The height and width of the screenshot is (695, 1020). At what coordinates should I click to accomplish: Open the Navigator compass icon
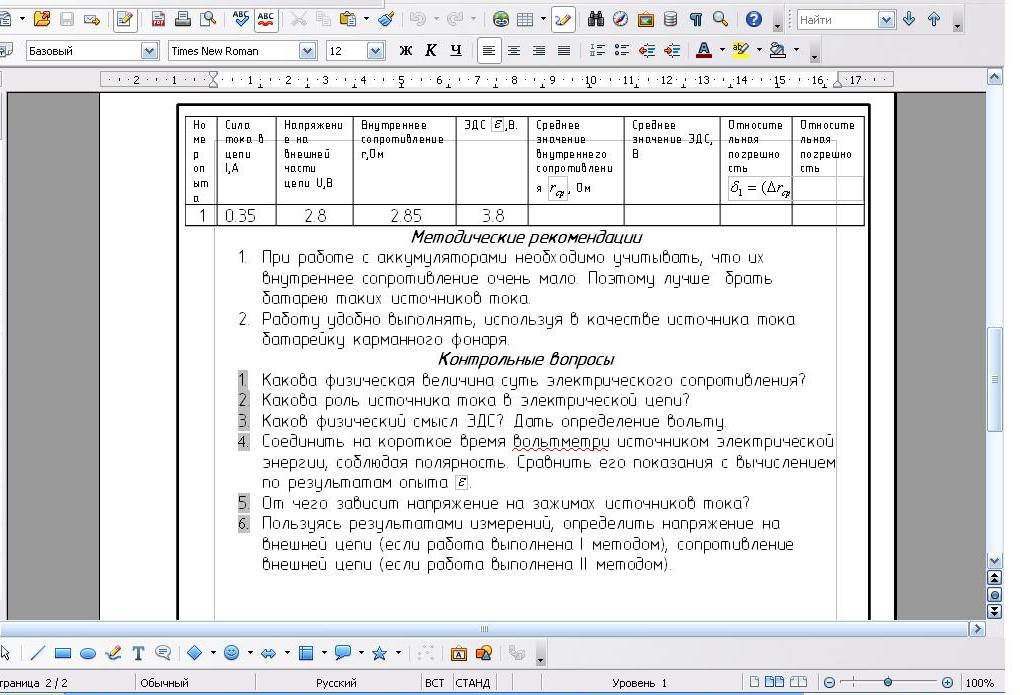621,20
